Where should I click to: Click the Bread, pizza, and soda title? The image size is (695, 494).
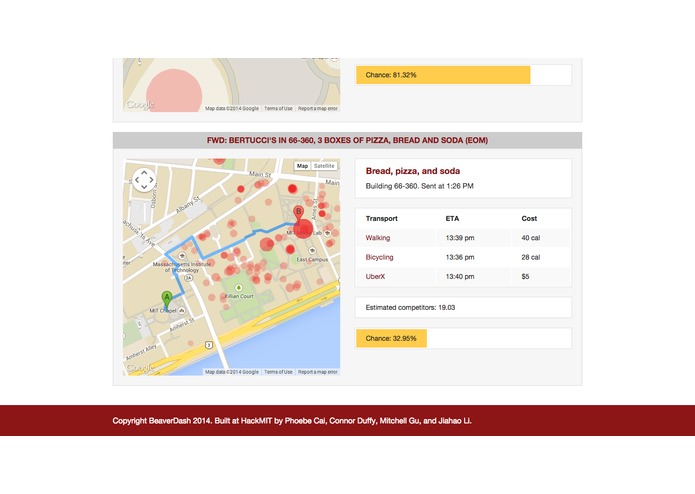413,171
